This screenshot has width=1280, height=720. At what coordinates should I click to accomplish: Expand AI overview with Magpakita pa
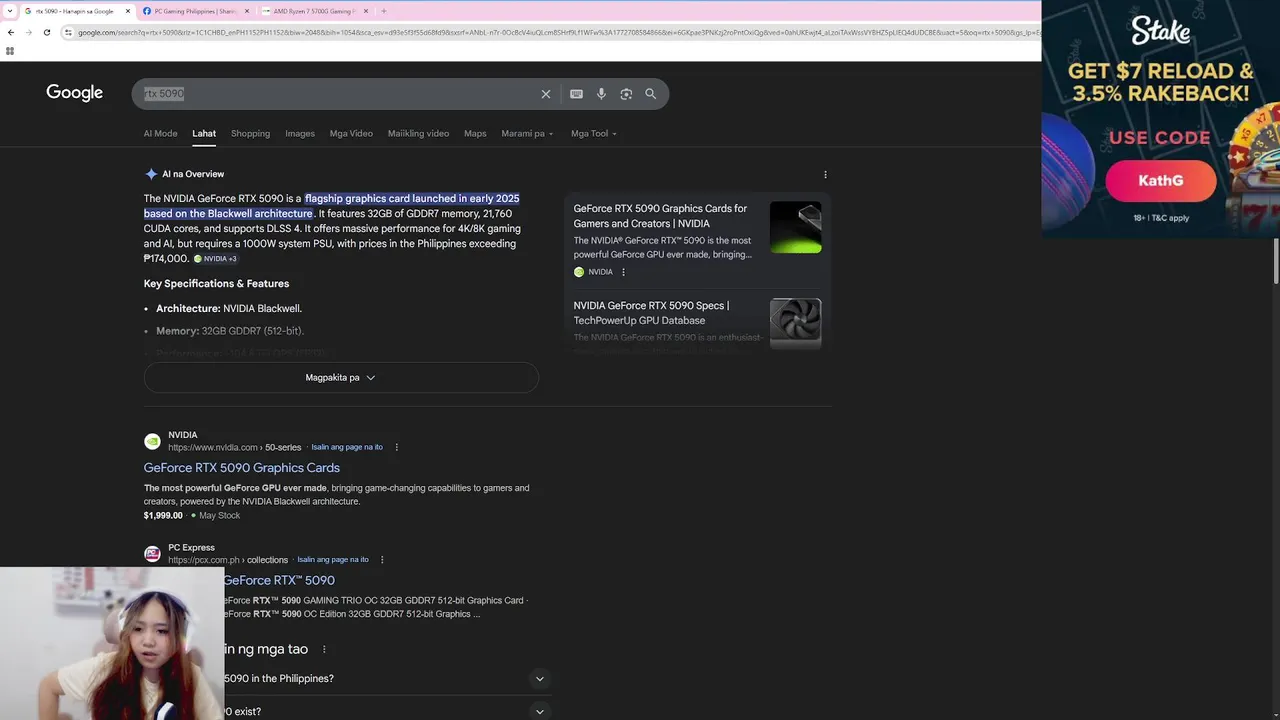coord(341,377)
